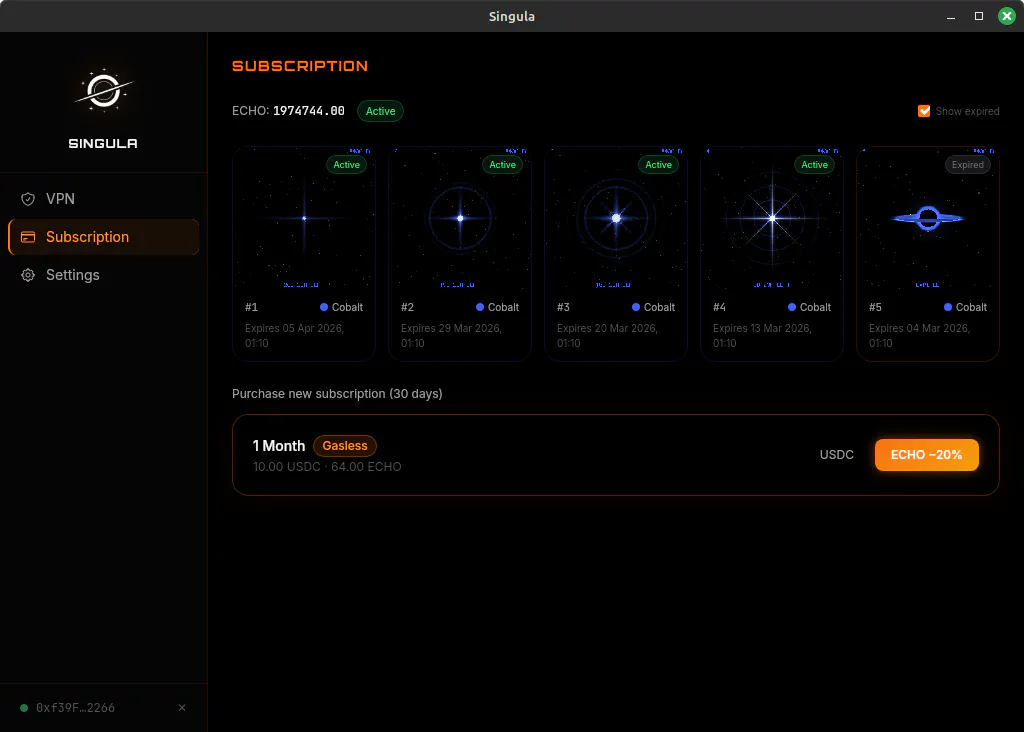
Task: Click the Active badge on card #2
Action: pyautogui.click(x=503, y=165)
